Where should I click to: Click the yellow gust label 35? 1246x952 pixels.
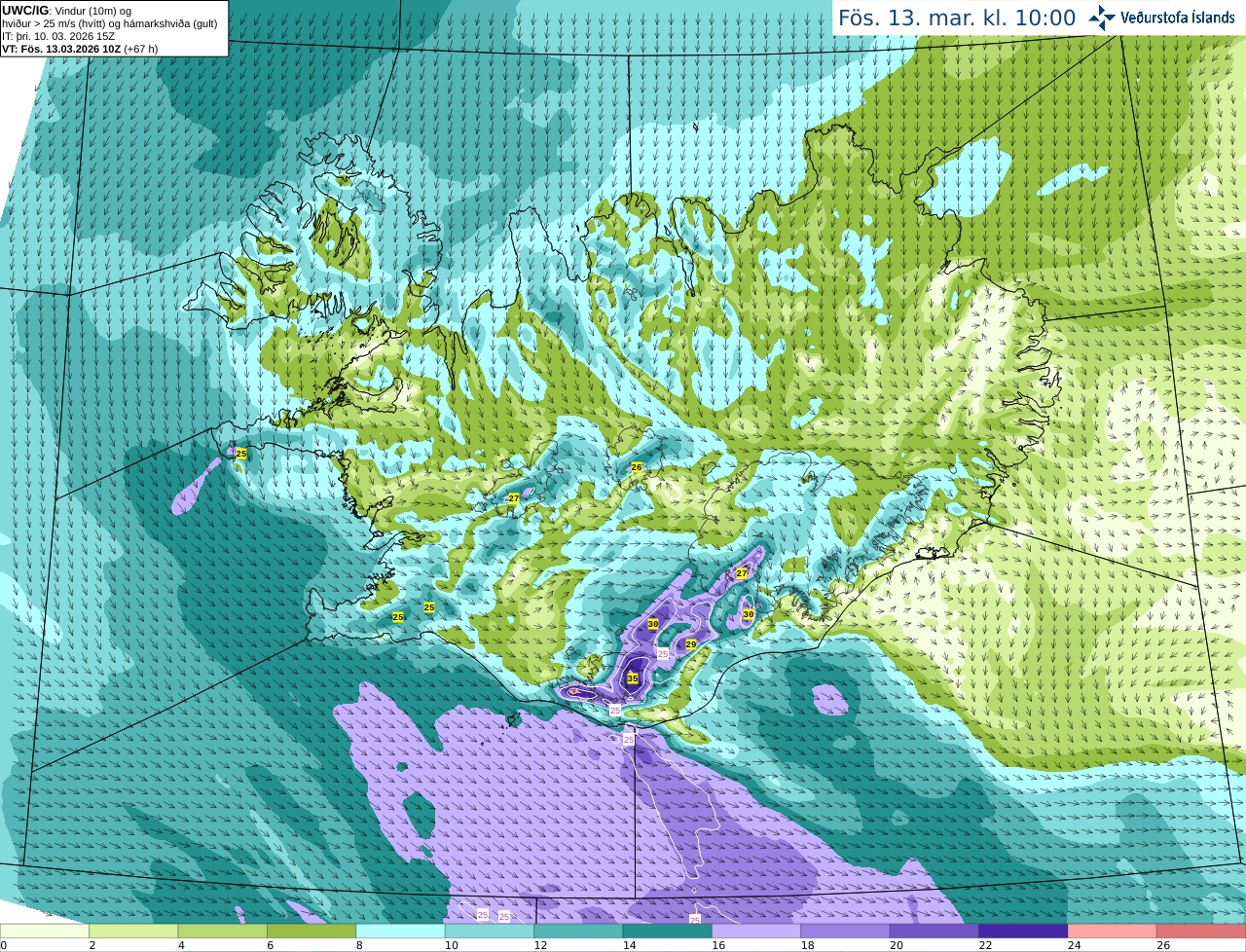[633, 678]
